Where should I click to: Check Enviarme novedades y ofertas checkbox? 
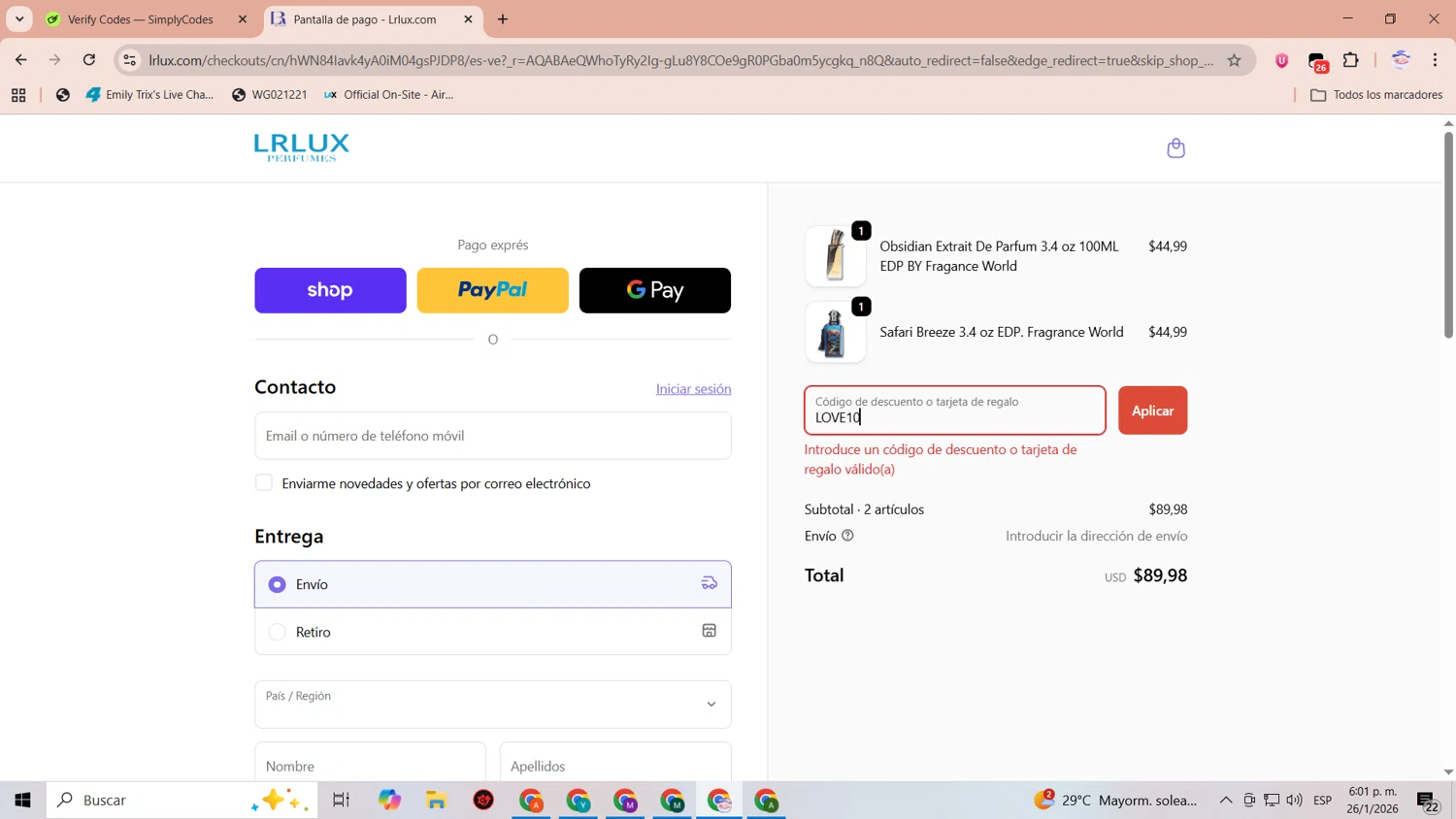click(x=264, y=483)
